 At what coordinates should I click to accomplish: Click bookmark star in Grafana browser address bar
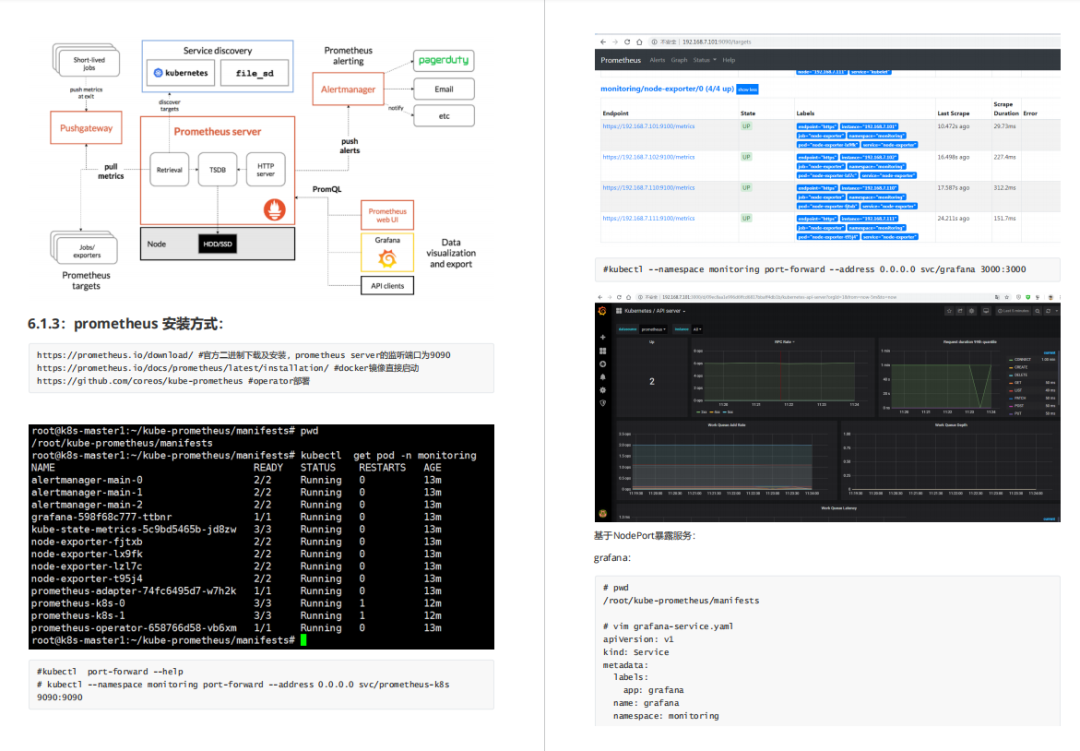point(1006,297)
